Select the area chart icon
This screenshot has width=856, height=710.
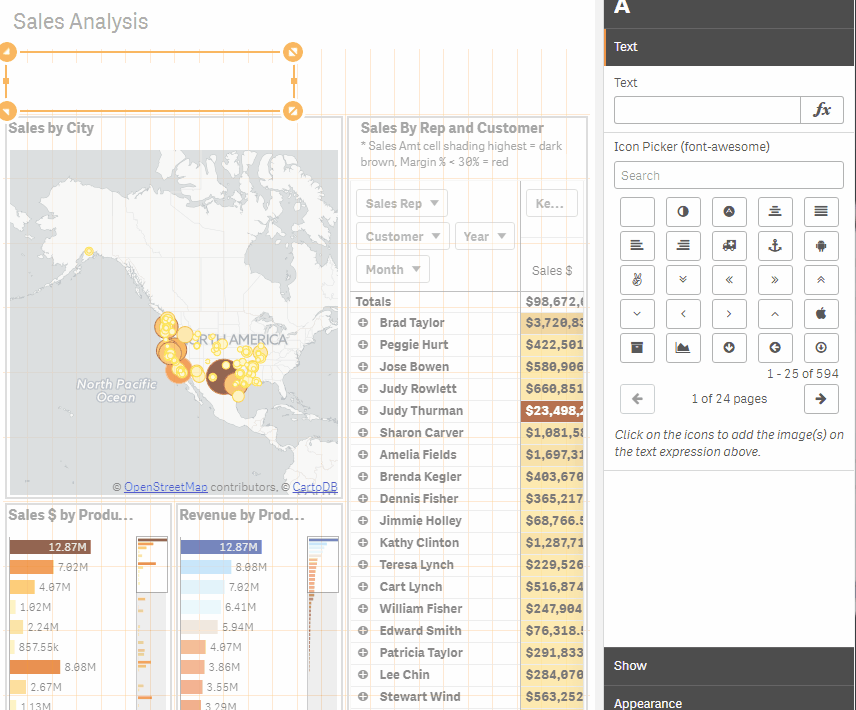(683, 348)
